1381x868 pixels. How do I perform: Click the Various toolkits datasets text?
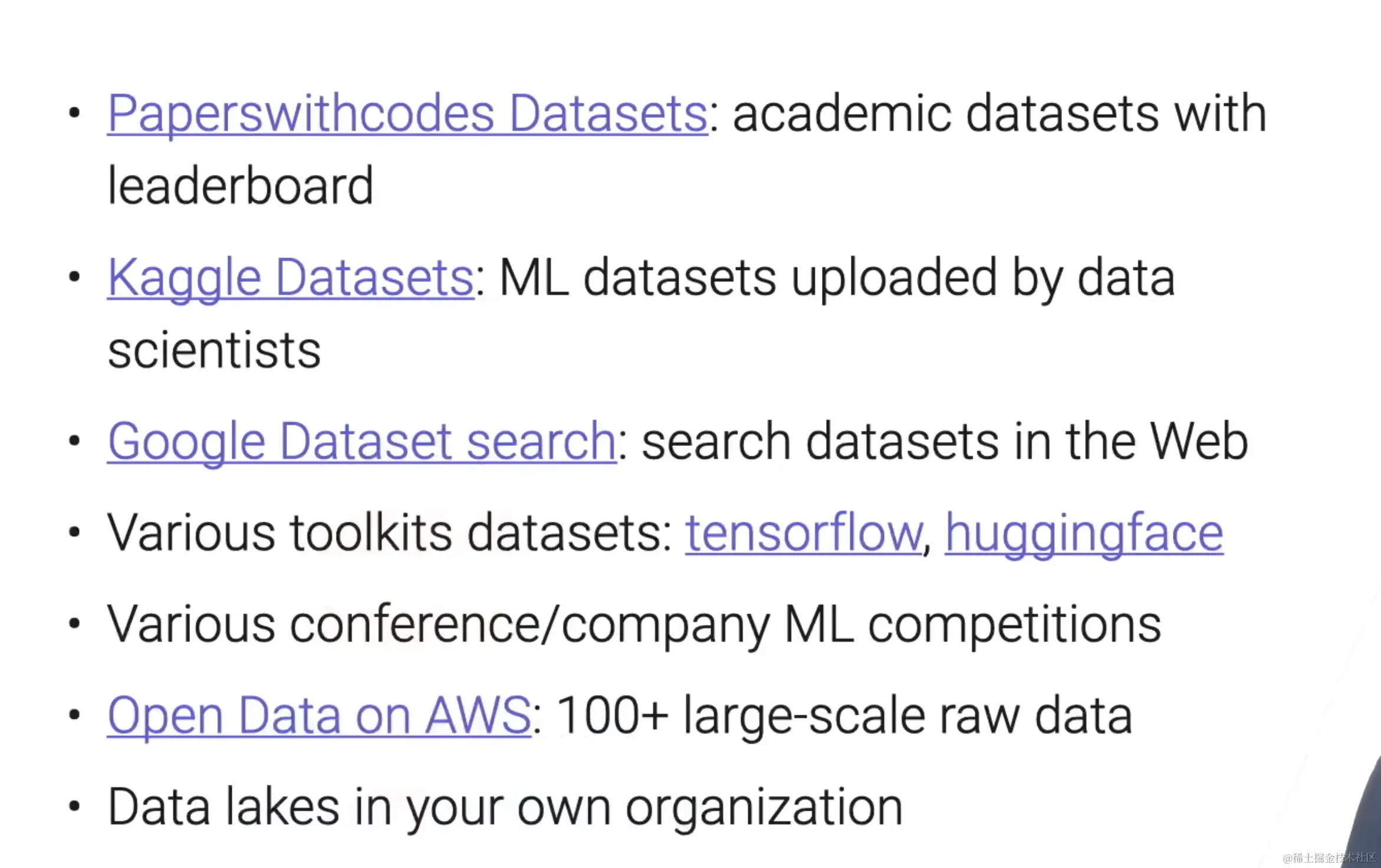(390, 533)
